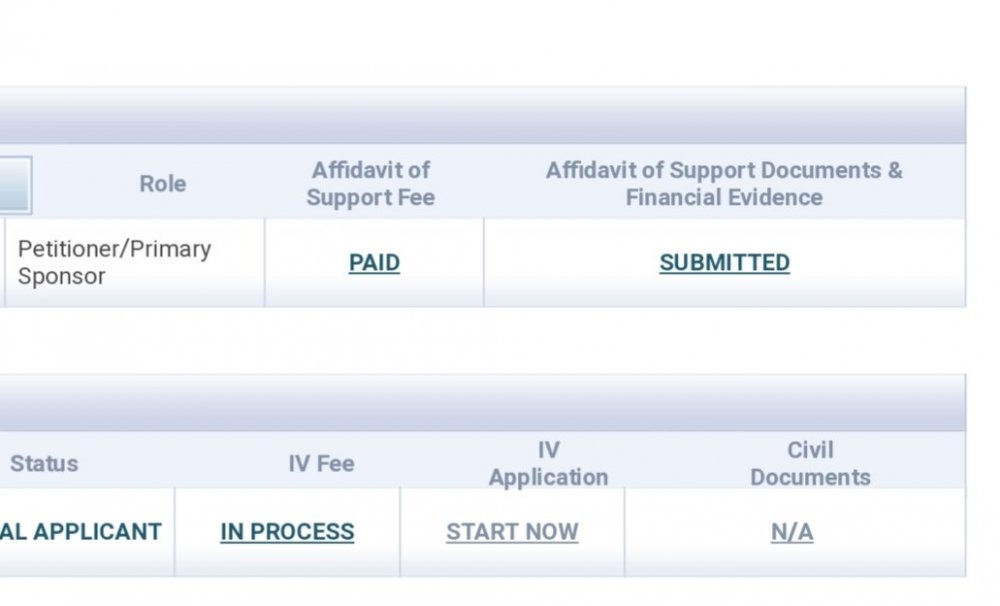Click the N/A civil documents link
The height and width of the screenshot is (606, 1000).
792,532
